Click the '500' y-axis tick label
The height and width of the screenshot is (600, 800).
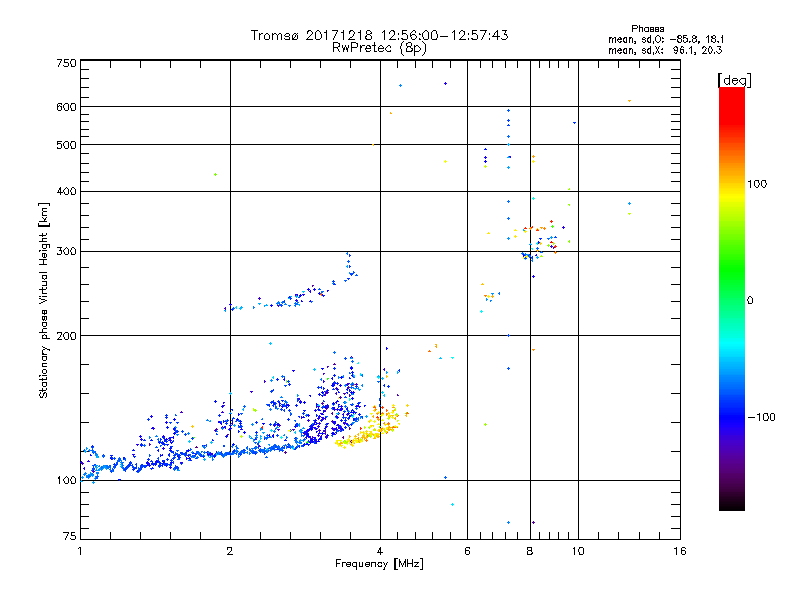(67, 145)
